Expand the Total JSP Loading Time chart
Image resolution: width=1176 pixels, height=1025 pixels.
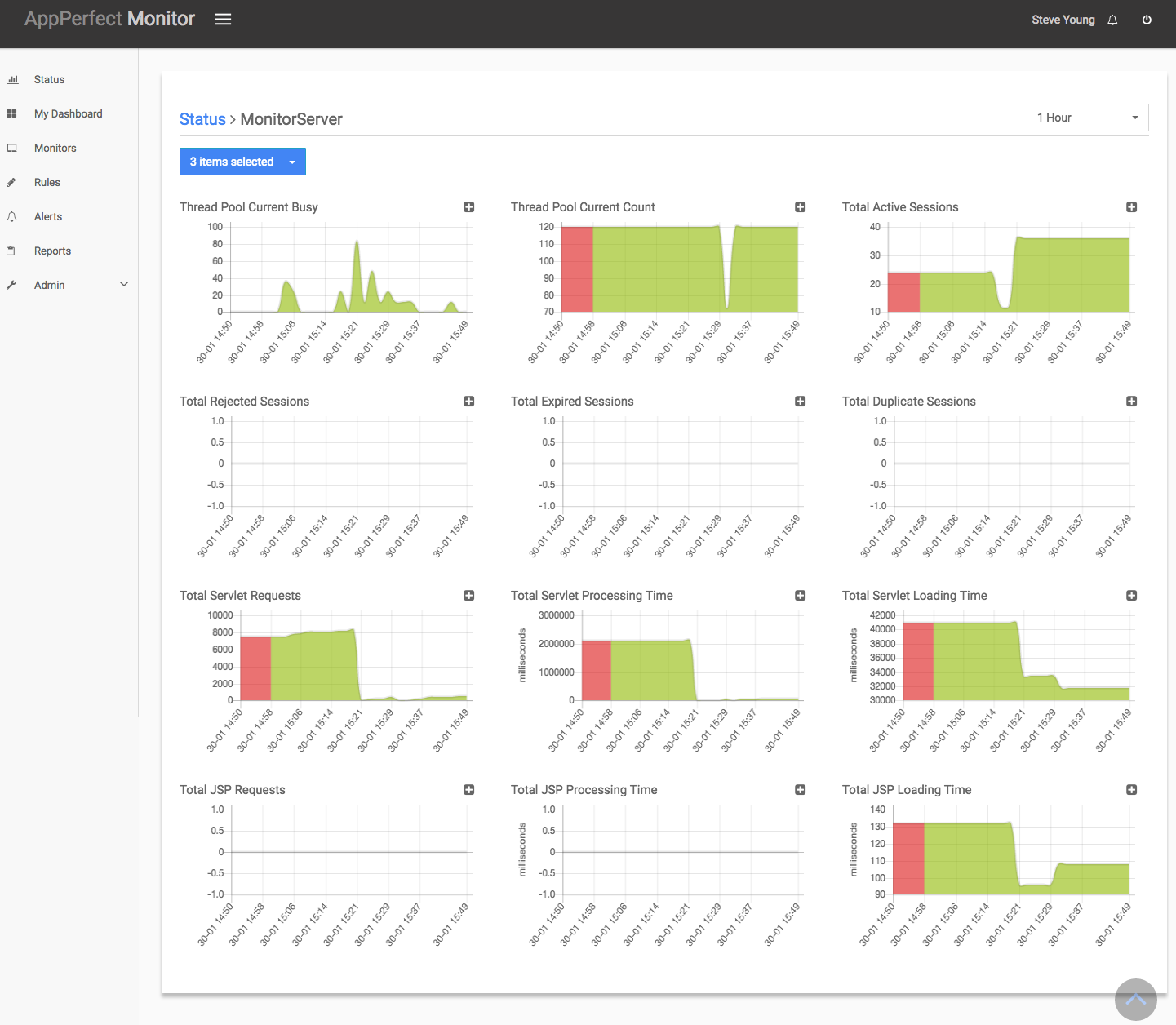click(x=1132, y=790)
